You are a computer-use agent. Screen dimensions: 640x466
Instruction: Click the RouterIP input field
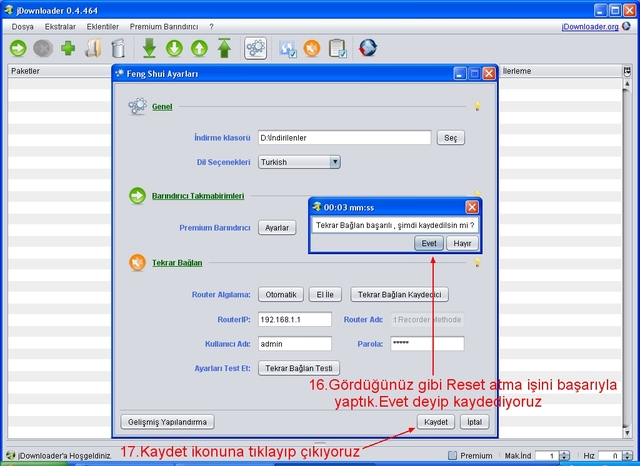click(295, 319)
